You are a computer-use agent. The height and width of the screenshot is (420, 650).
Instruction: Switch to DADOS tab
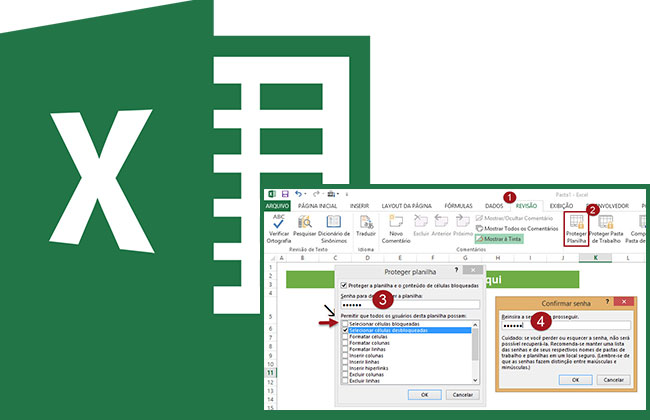point(494,206)
